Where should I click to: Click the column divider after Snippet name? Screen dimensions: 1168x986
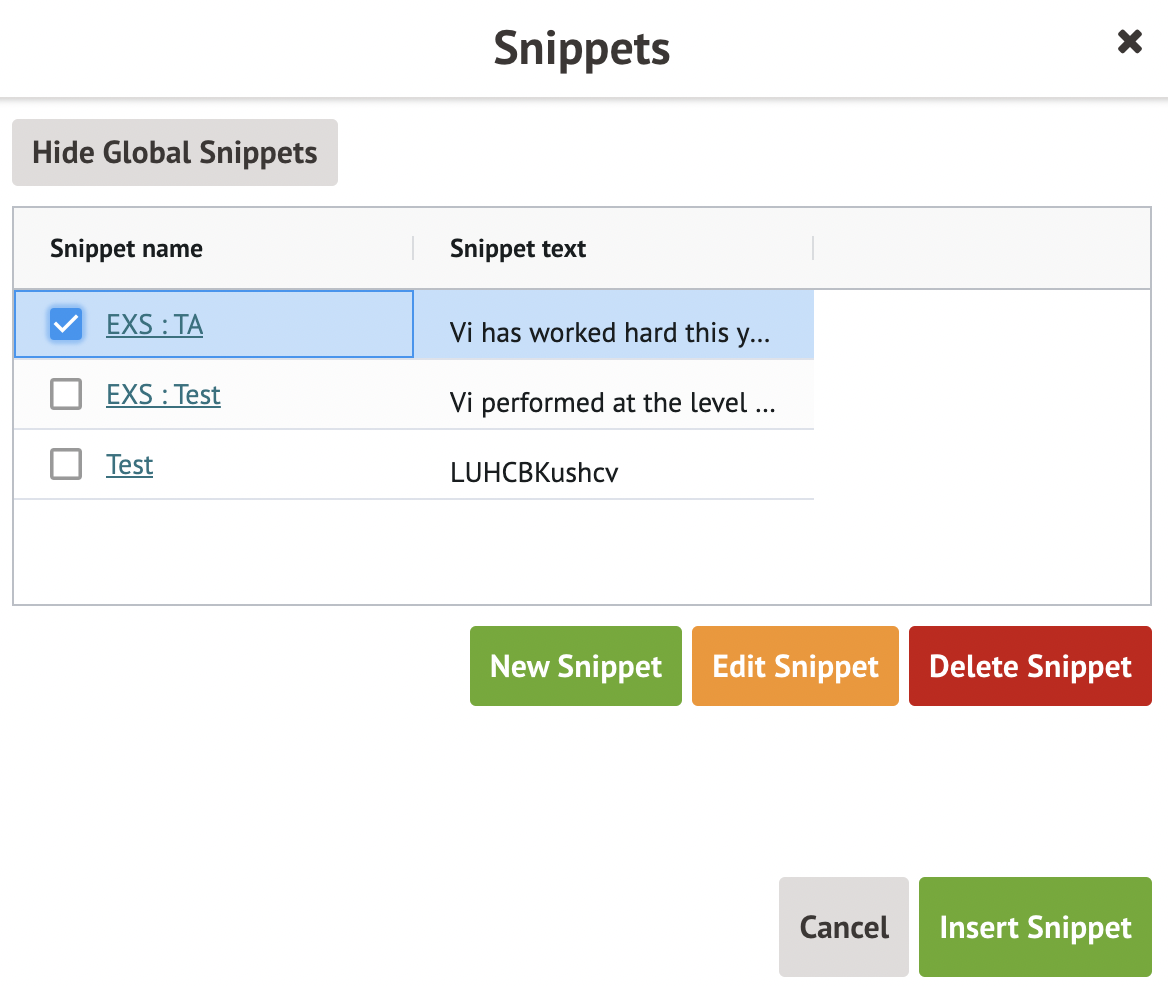[x=413, y=248]
